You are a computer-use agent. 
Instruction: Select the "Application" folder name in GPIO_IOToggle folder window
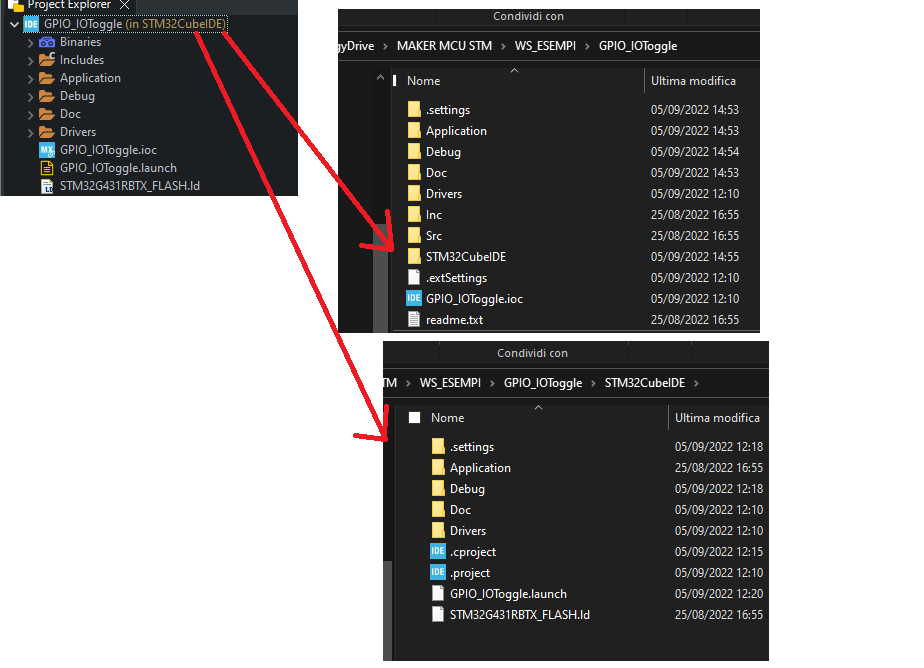pos(457,131)
